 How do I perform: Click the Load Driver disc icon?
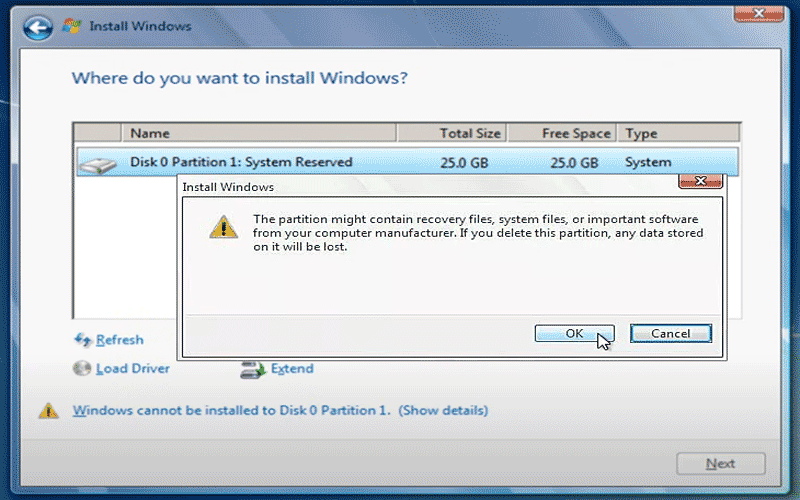point(82,368)
